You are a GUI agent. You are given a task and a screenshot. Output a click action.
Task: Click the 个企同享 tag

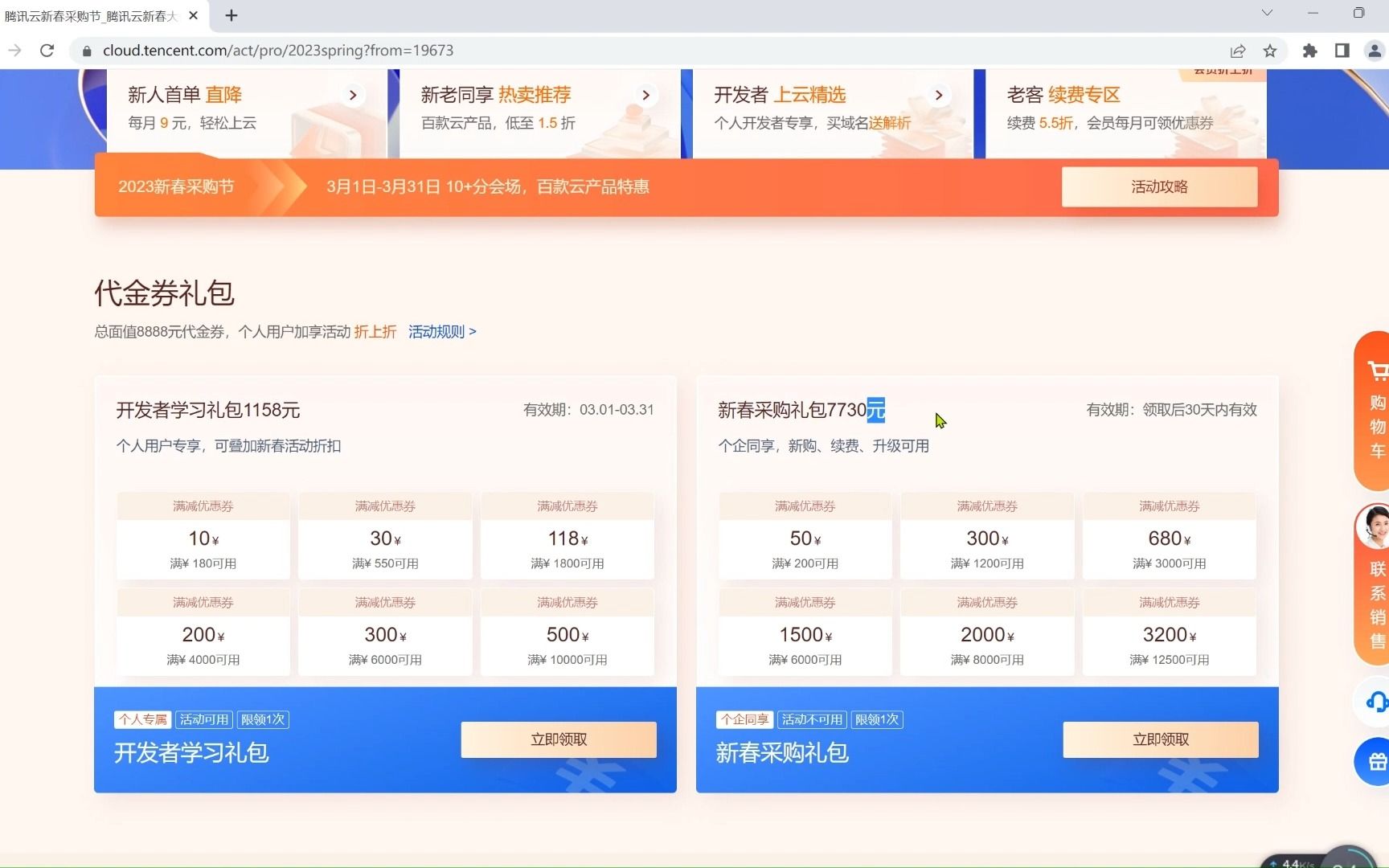(x=745, y=719)
